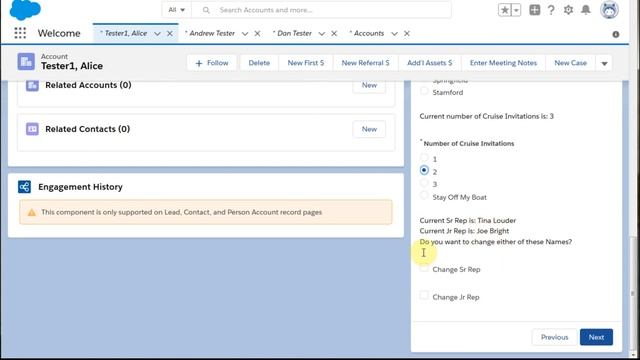Open the Related Accounts (0) heading

[x=88, y=85]
